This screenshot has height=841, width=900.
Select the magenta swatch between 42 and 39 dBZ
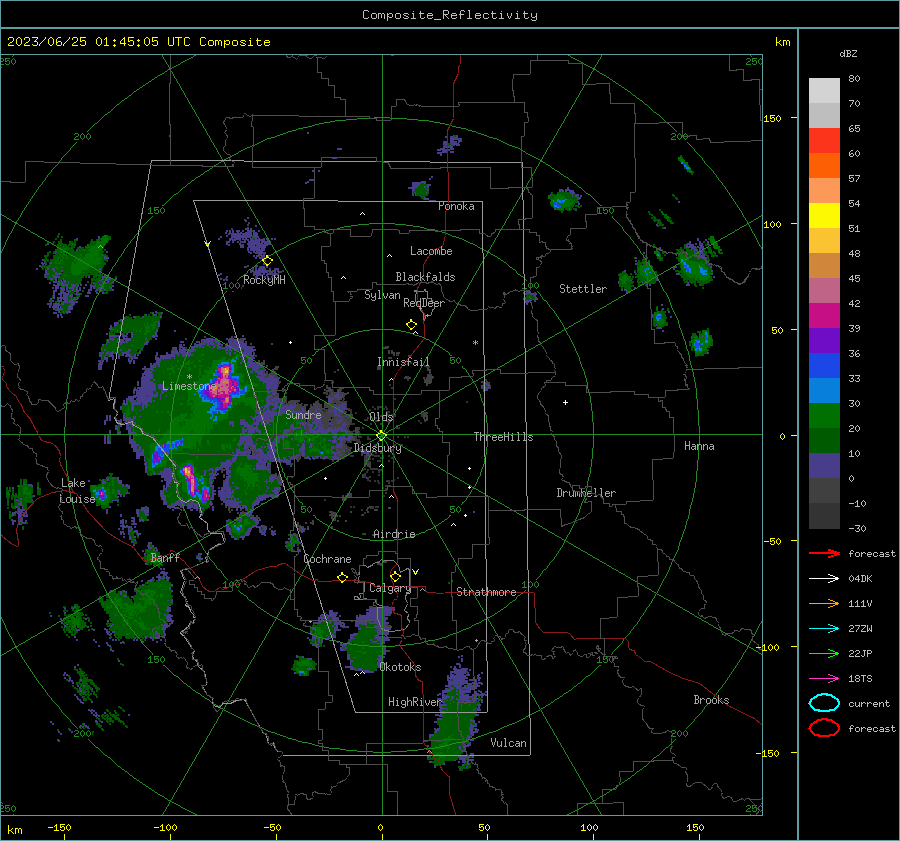tap(824, 316)
